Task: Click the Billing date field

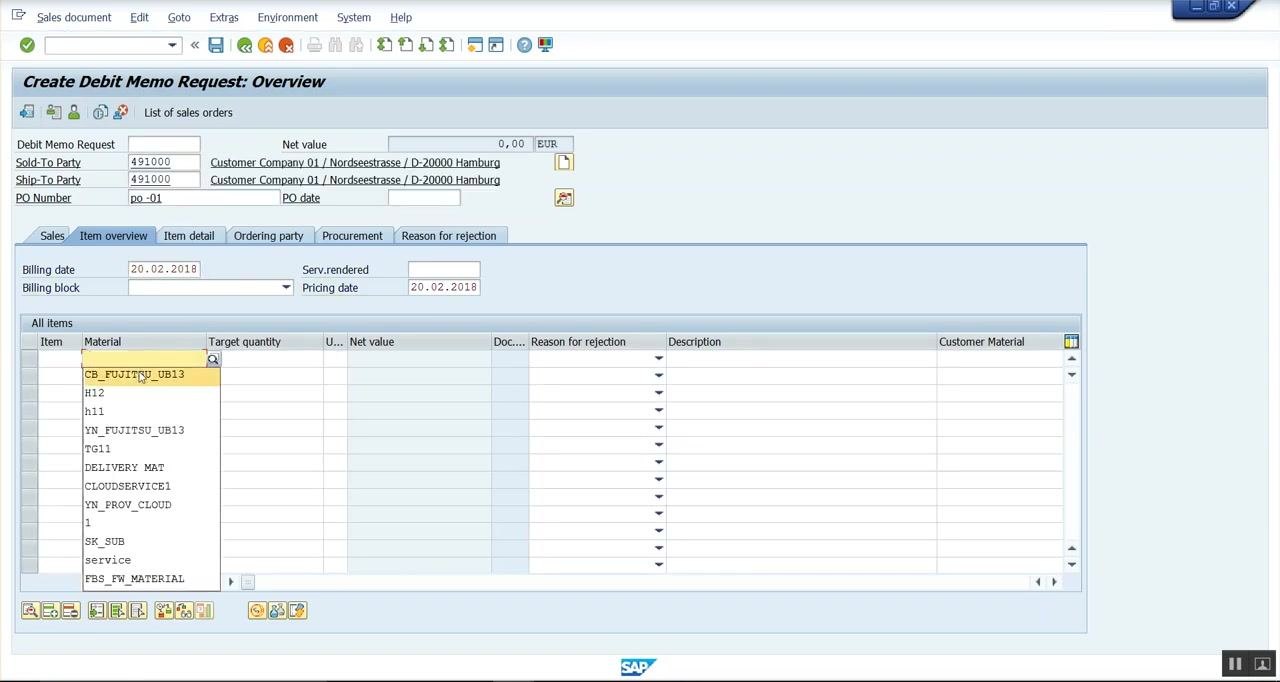Action: click(x=164, y=269)
